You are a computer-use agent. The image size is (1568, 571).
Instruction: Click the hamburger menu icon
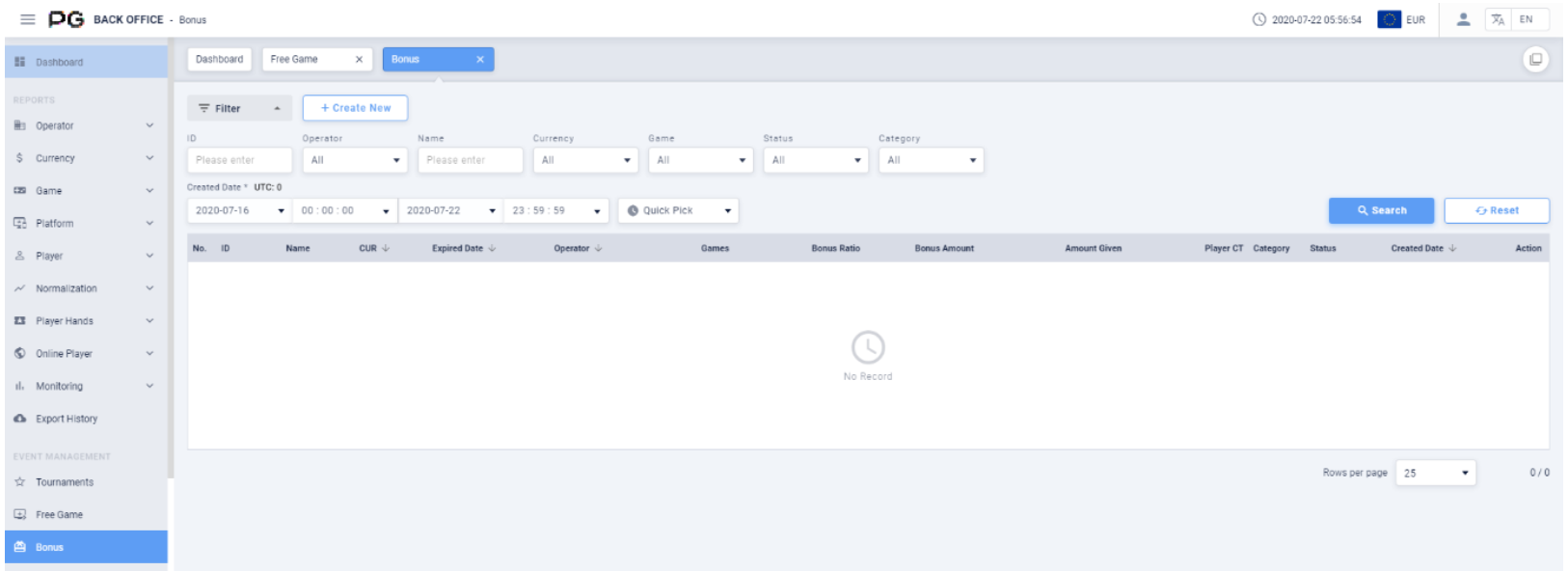tap(28, 19)
